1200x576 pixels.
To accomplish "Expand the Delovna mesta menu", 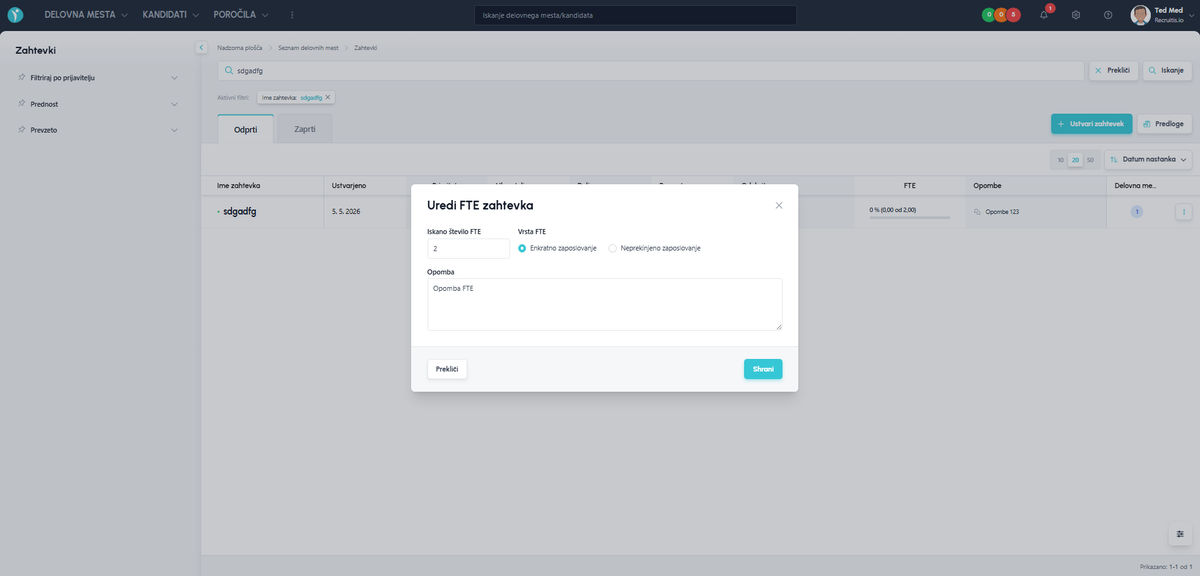I will point(86,15).
